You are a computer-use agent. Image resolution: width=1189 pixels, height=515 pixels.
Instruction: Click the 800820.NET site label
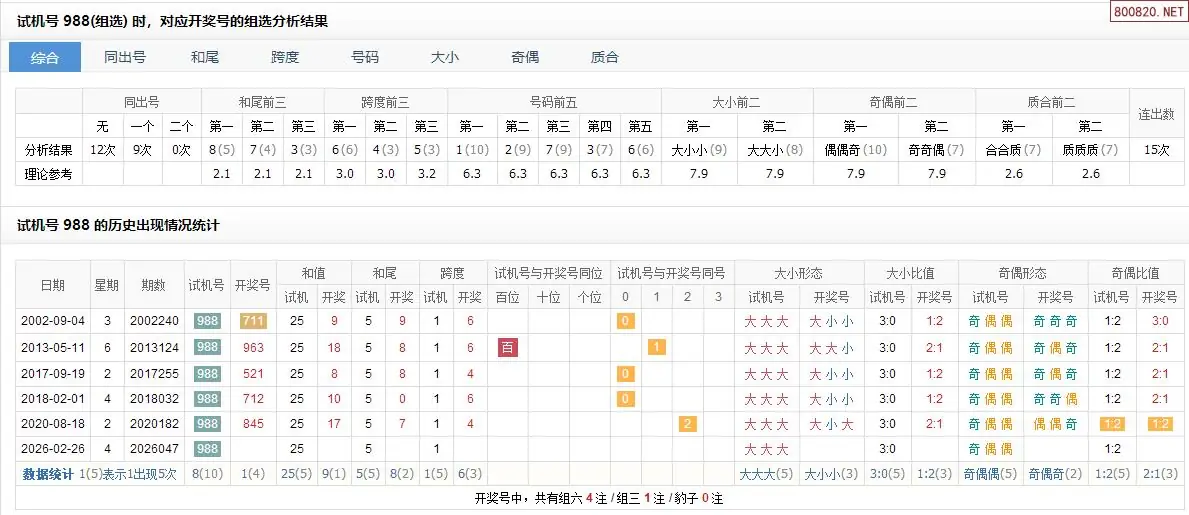pyautogui.click(x=1147, y=12)
